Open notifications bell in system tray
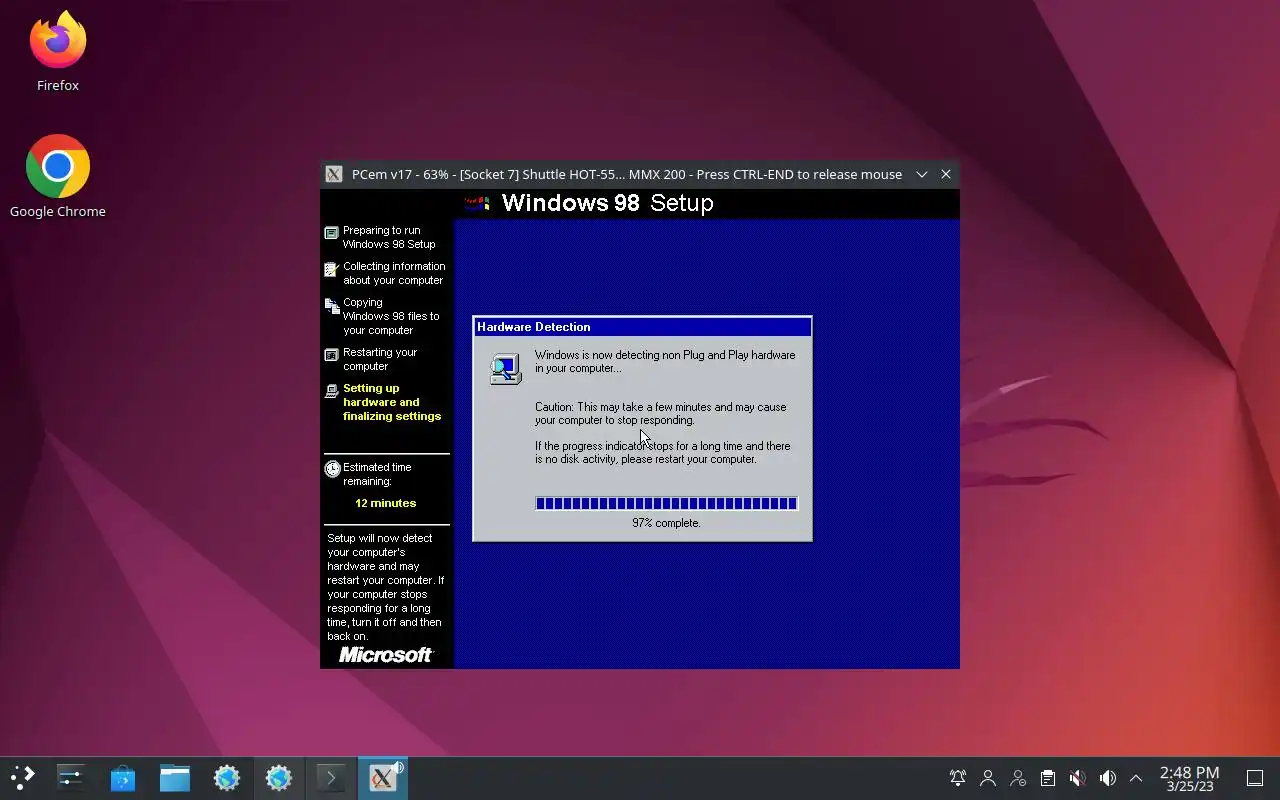 tap(958, 778)
